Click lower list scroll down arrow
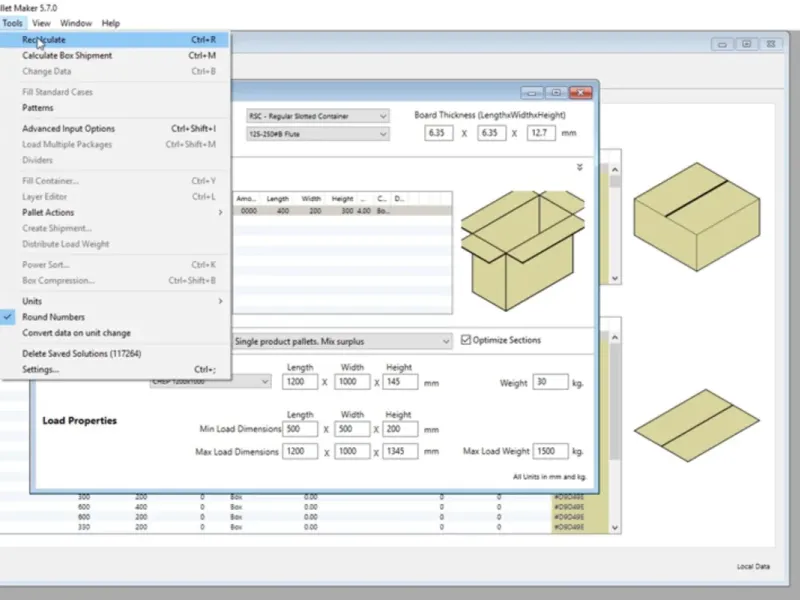 pyautogui.click(x=615, y=528)
